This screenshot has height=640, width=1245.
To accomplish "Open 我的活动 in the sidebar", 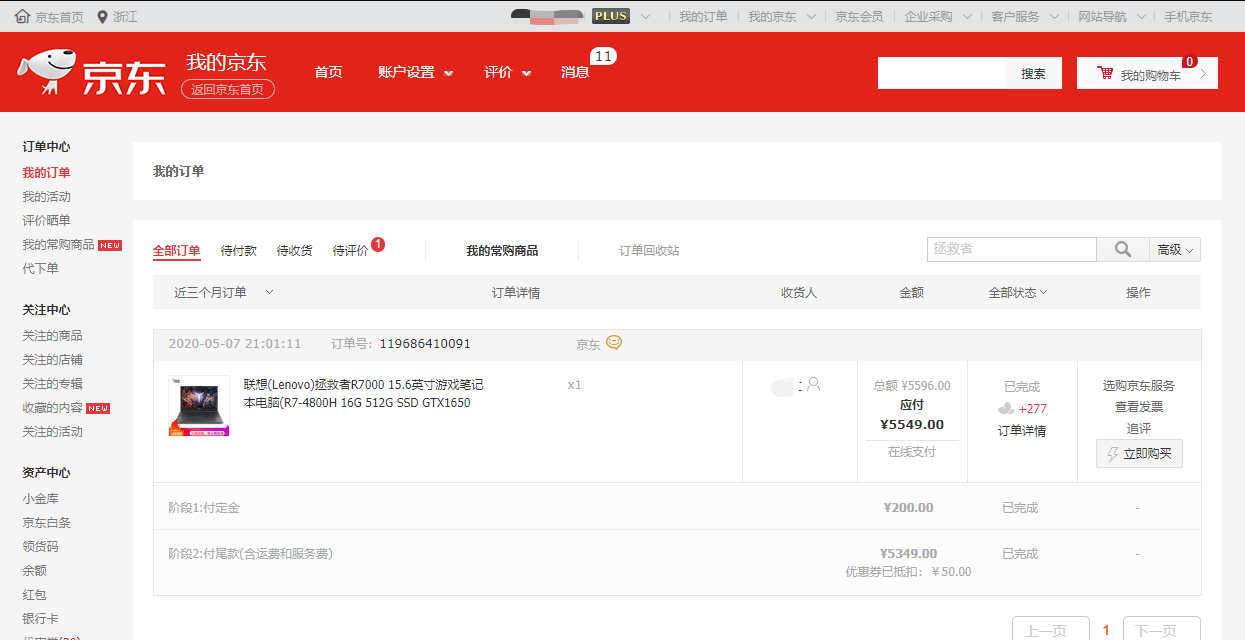I will [47, 197].
